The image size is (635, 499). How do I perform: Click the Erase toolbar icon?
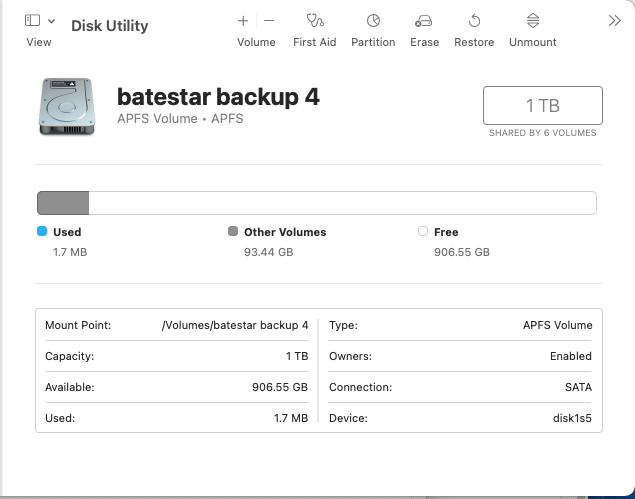point(424,21)
